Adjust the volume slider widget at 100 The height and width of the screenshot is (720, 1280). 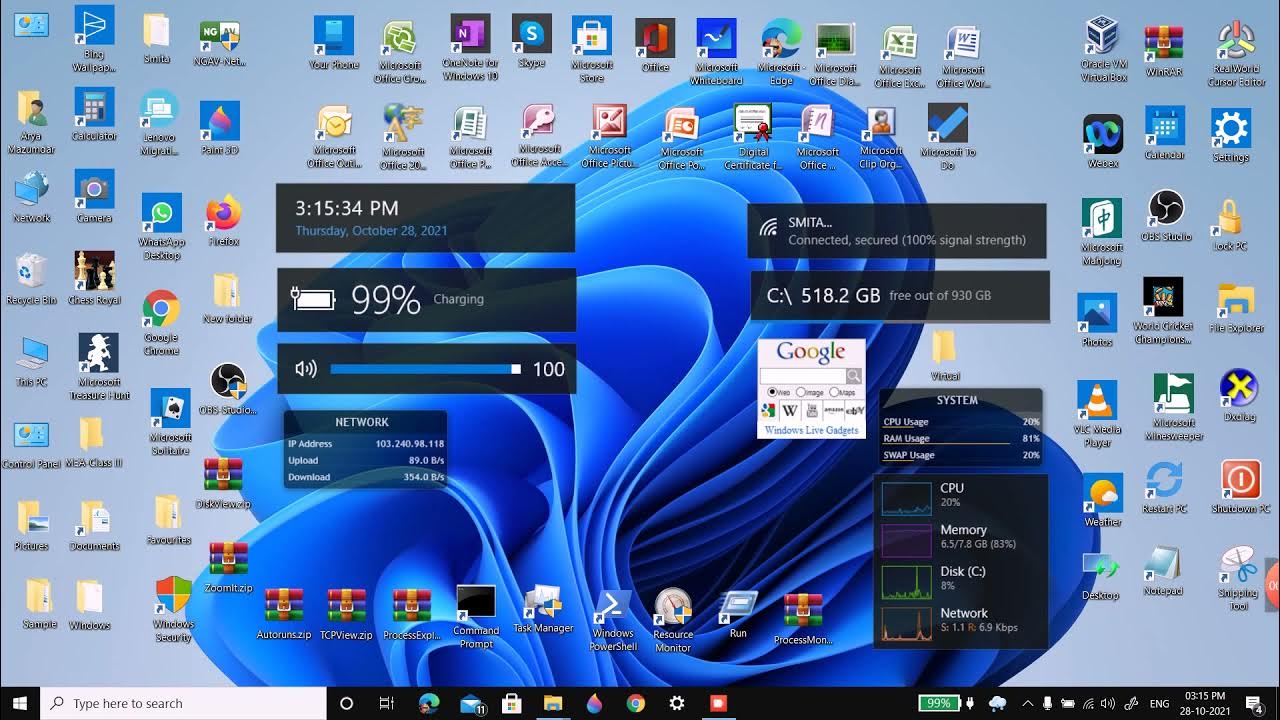coord(425,369)
